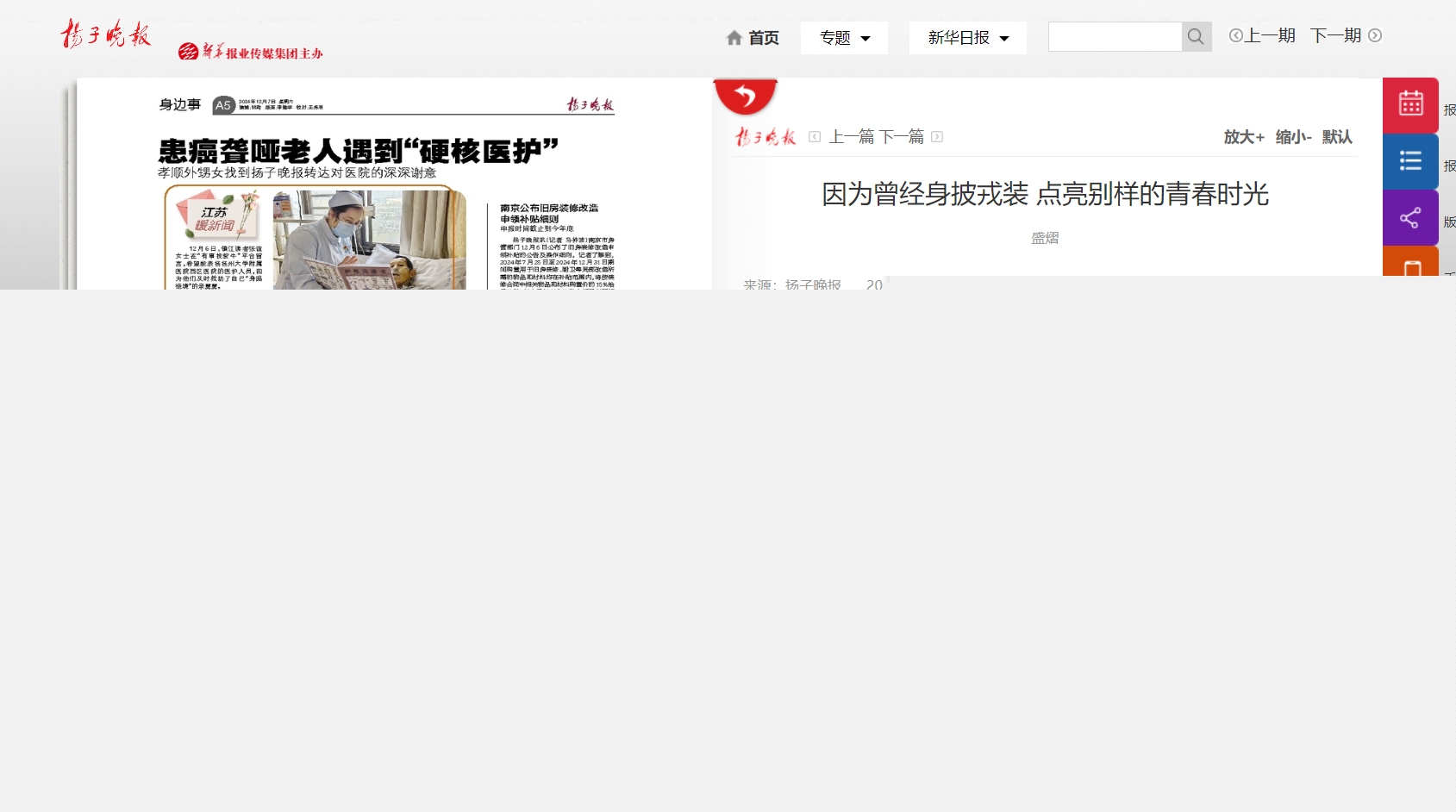Click the red back arrow icon

click(746, 96)
